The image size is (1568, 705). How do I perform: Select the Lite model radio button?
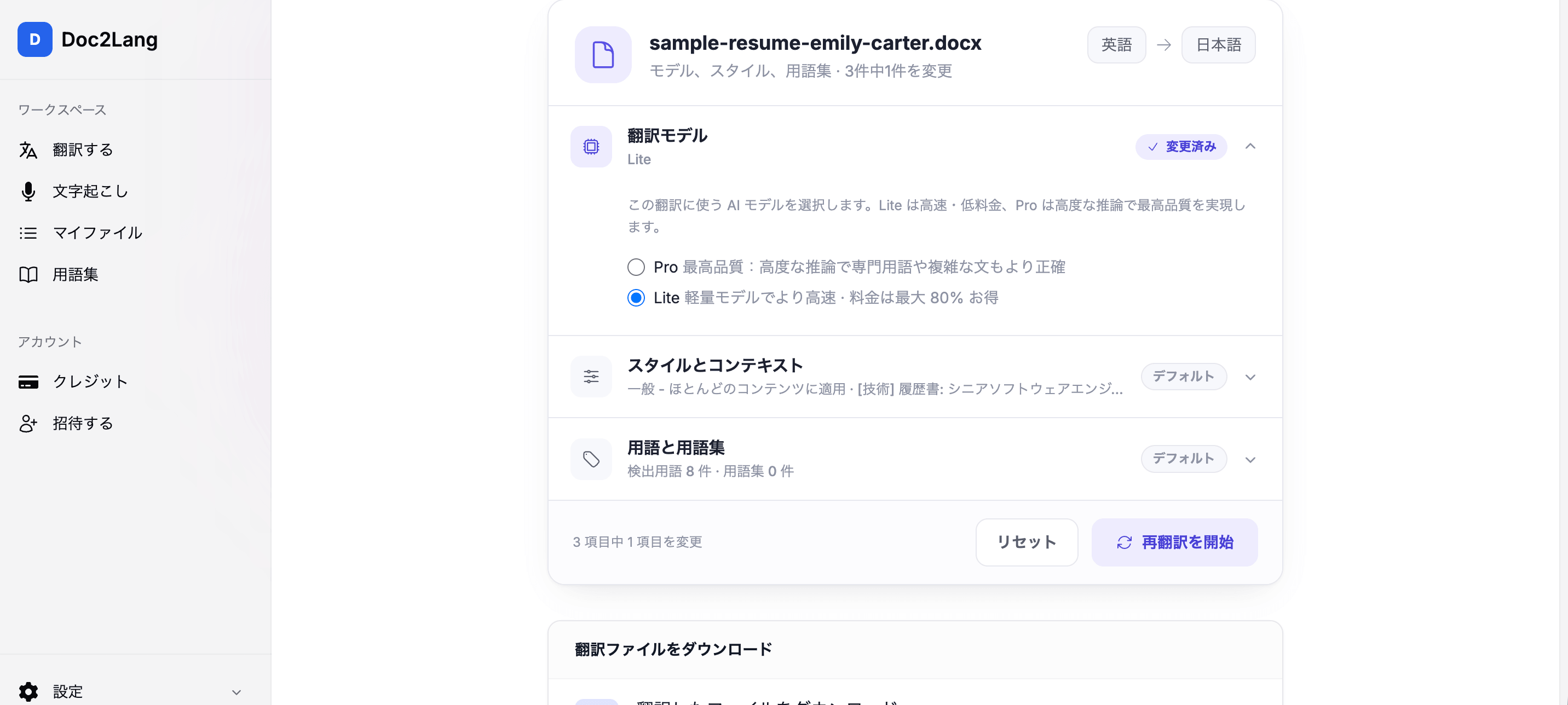[636, 298]
